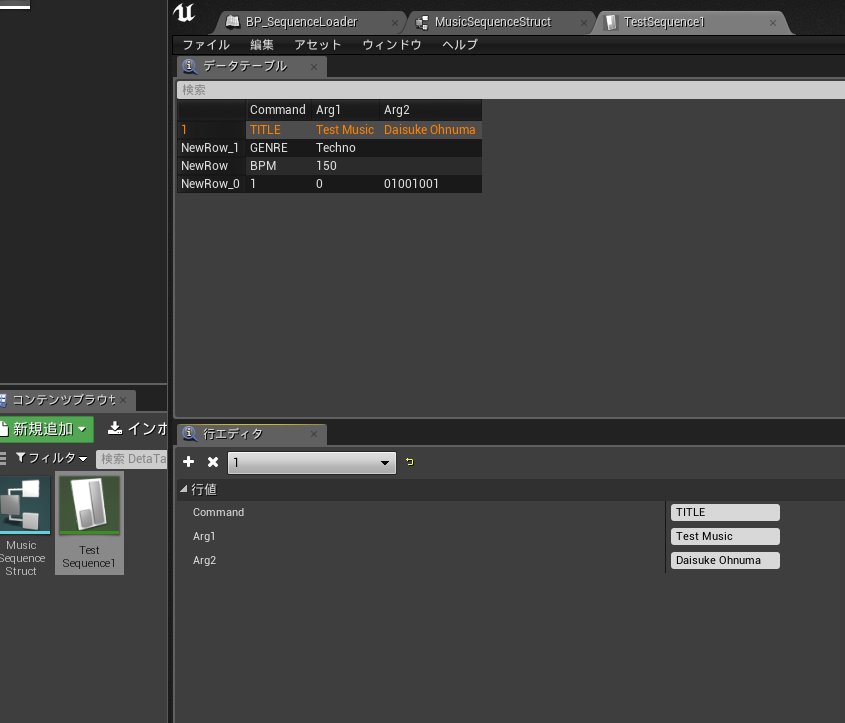Close the TestSequence1 tab
This screenshot has height=723, width=845.
tap(773, 23)
